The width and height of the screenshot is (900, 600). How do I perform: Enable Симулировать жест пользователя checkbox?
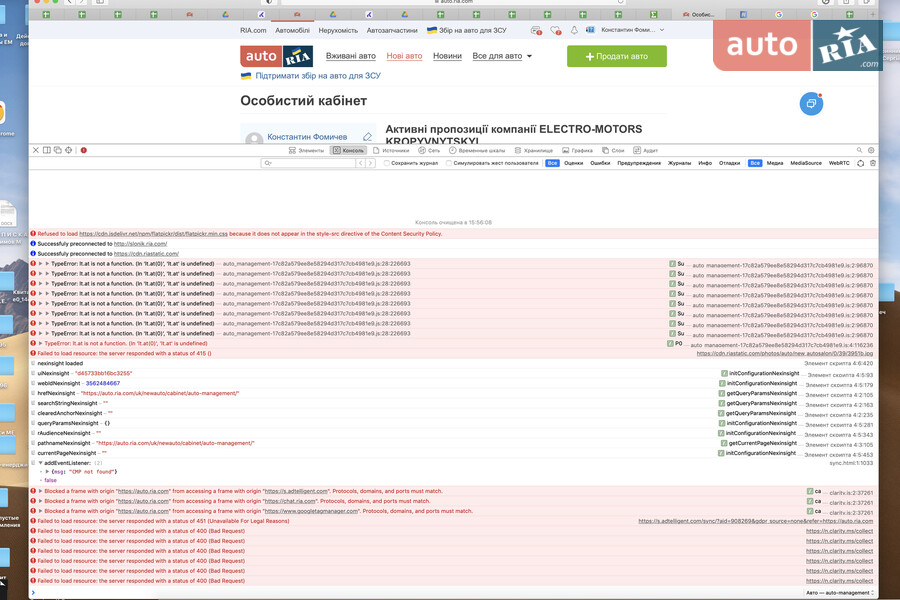pyautogui.click(x=449, y=163)
